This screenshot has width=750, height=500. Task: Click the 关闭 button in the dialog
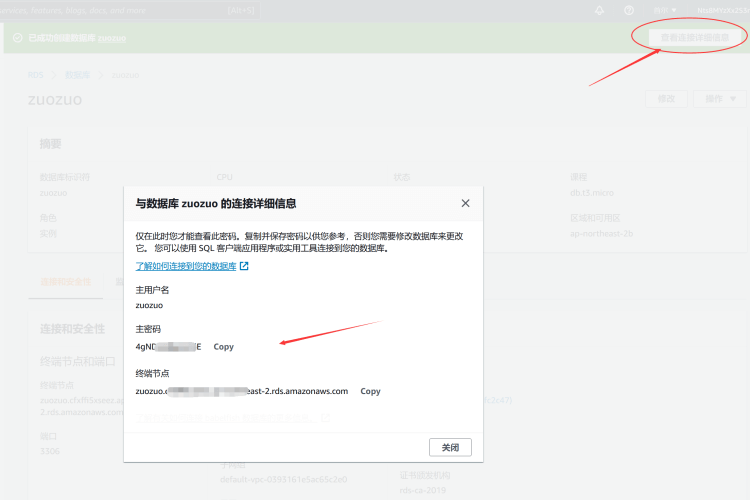449,447
